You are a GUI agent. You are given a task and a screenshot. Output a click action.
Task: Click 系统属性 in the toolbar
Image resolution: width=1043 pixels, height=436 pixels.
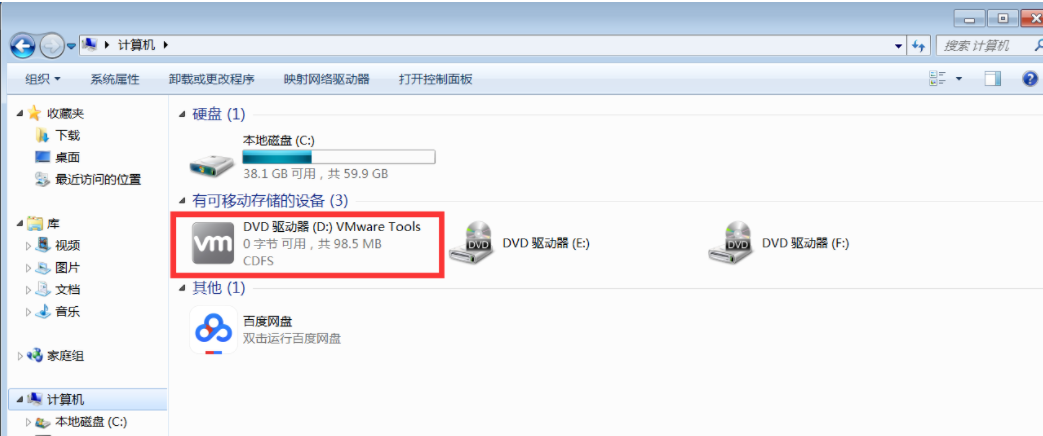(x=114, y=79)
